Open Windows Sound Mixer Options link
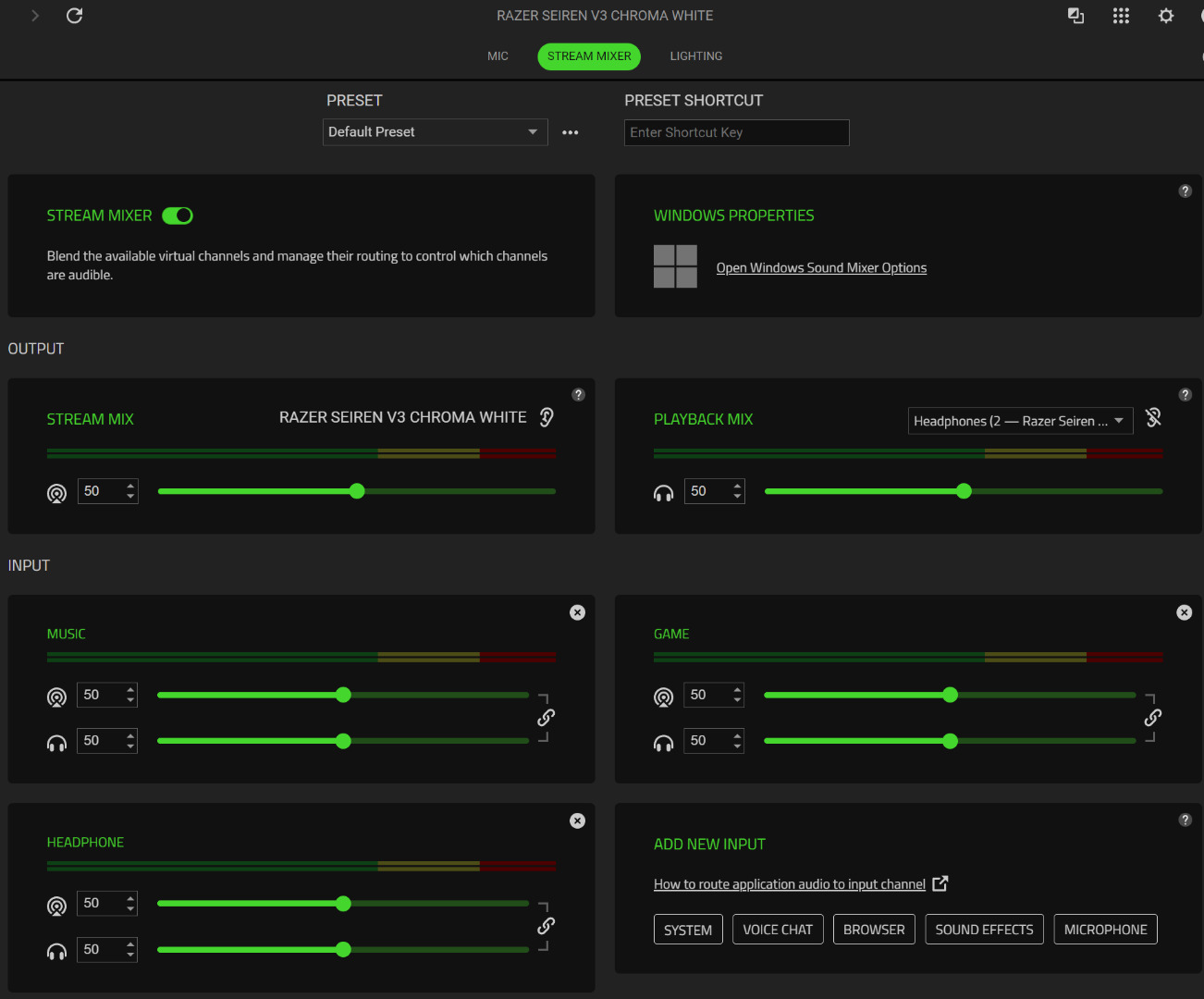Viewport: 1204px width, 999px height. (x=821, y=268)
